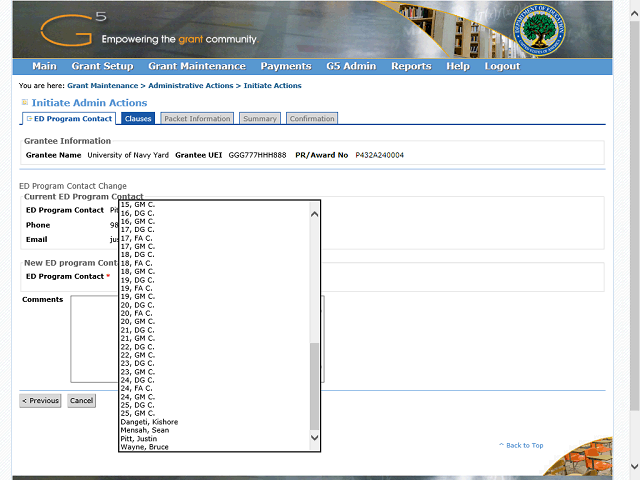Click the icon beside Initiate Admin Actions
640x480 pixels.
coord(25,102)
